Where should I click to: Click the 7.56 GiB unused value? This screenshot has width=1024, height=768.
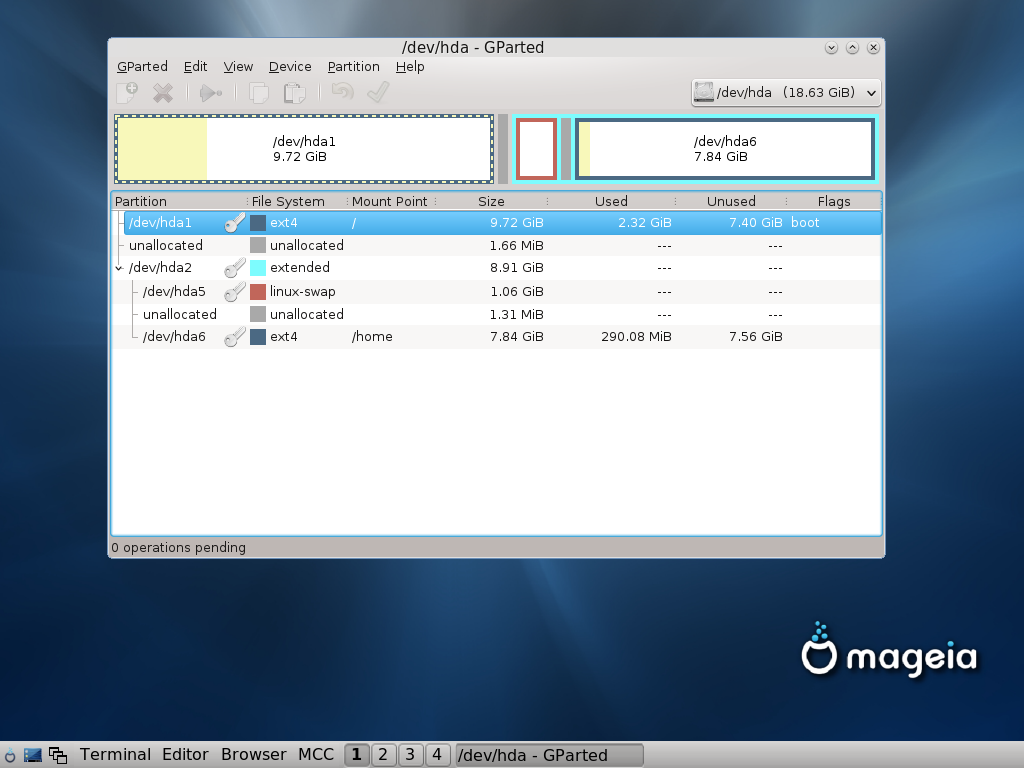[x=756, y=337]
